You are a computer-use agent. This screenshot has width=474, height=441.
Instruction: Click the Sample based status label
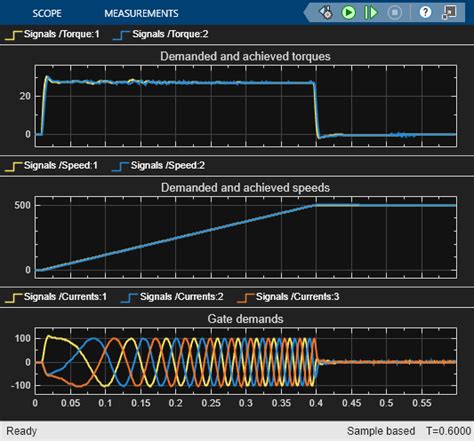(x=381, y=431)
